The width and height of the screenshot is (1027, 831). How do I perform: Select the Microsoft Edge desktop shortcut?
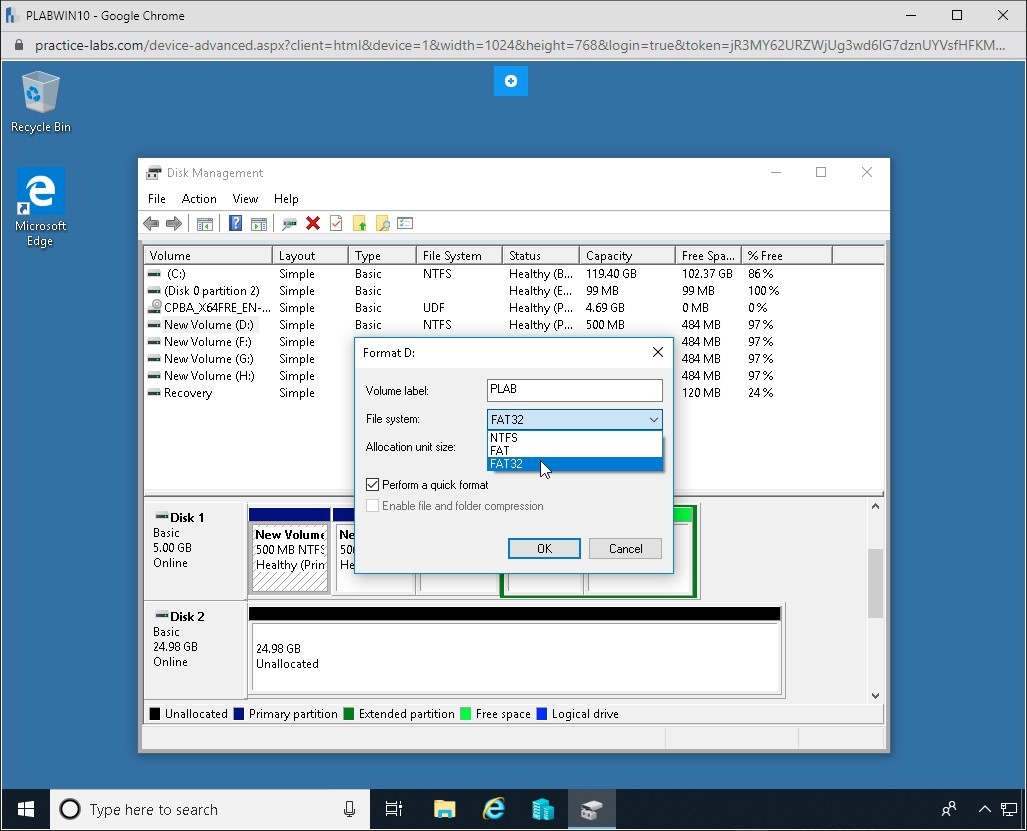point(41,207)
